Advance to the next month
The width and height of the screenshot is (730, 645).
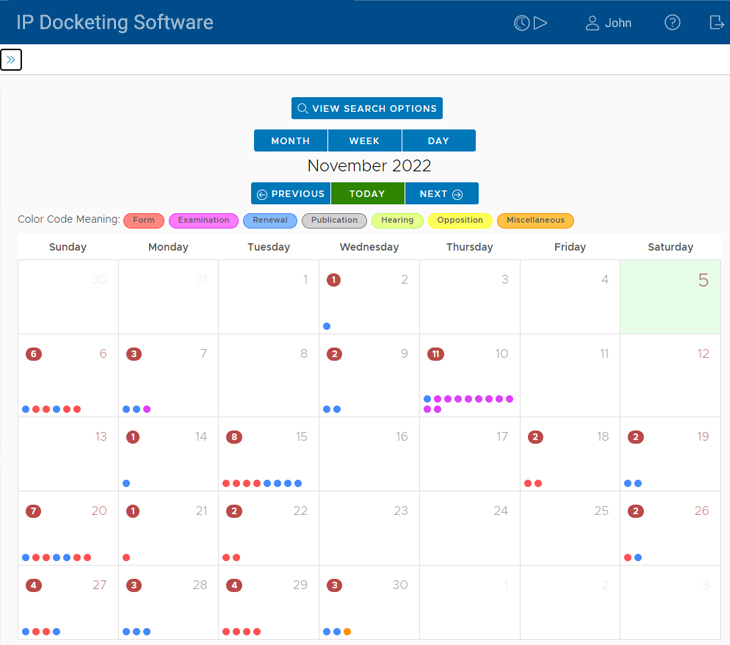441,194
